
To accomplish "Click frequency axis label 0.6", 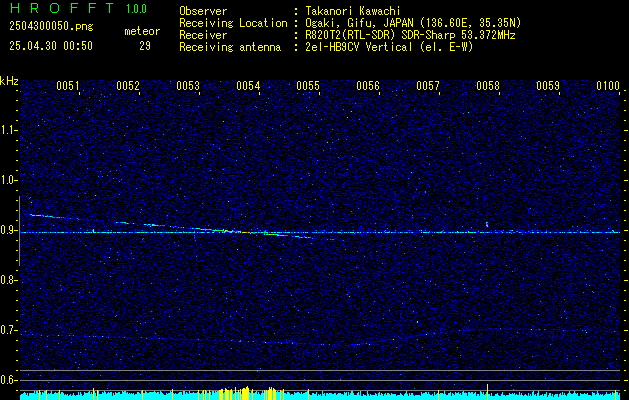I will (x=9, y=380).
